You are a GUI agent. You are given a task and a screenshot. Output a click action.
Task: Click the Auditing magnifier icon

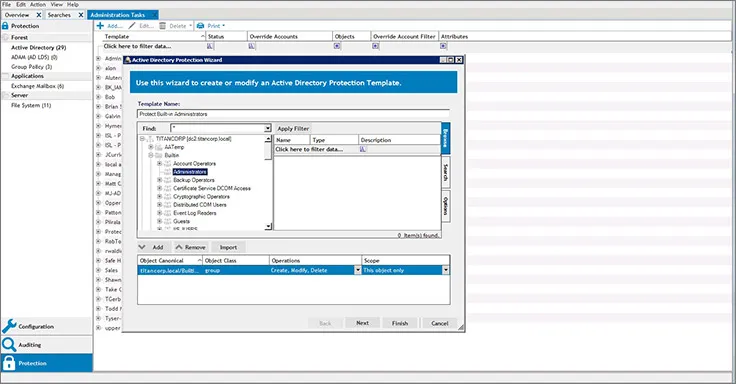click(9, 345)
